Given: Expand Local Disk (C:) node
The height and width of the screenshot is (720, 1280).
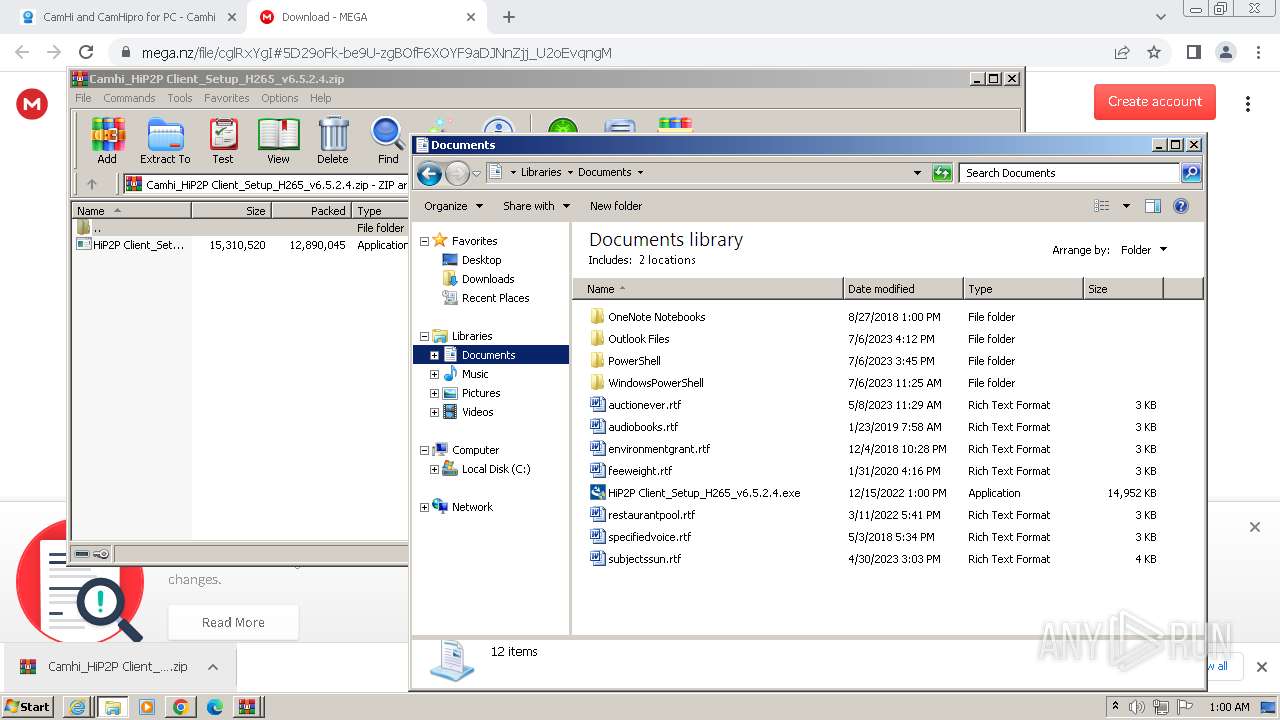Looking at the screenshot, I should pos(434,469).
